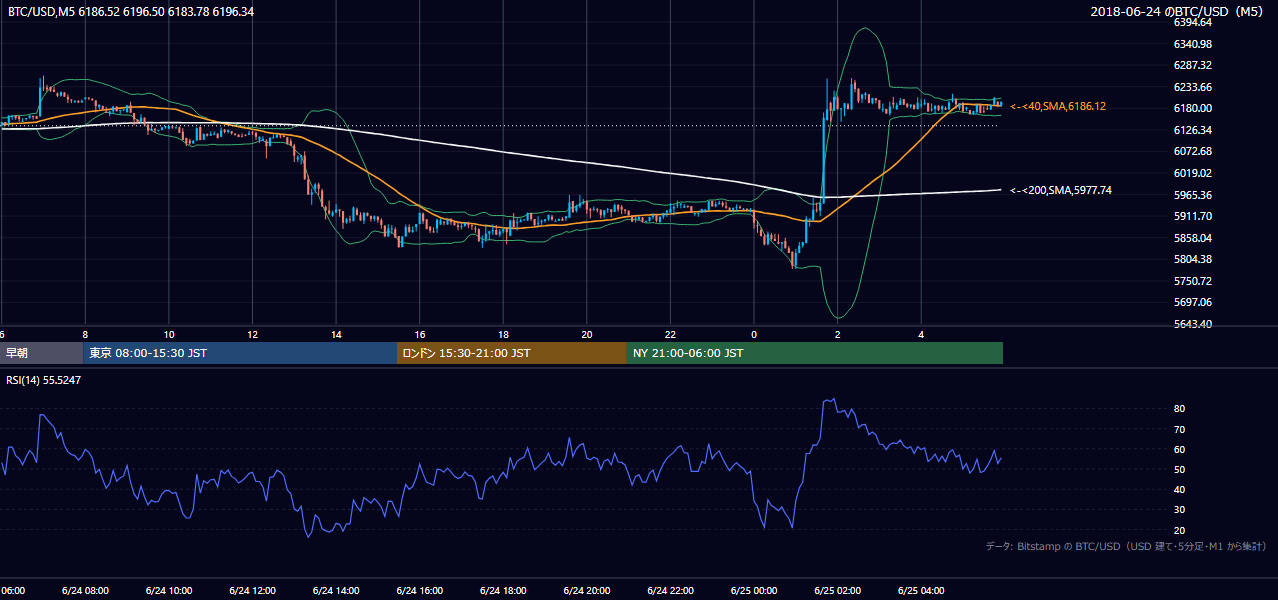Image resolution: width=1278 pixels, height=600 pixels.
Task: Click price axis value 6340.98
Action: [x=1193, y=44]
